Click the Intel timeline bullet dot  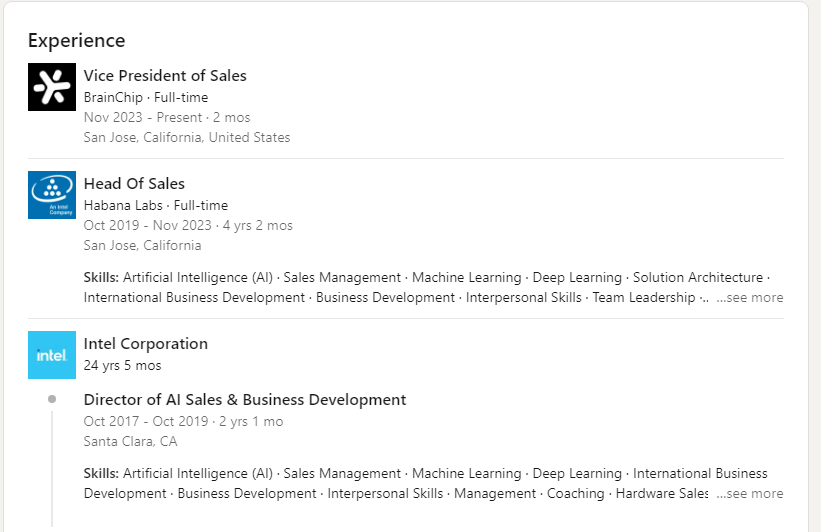52,399
